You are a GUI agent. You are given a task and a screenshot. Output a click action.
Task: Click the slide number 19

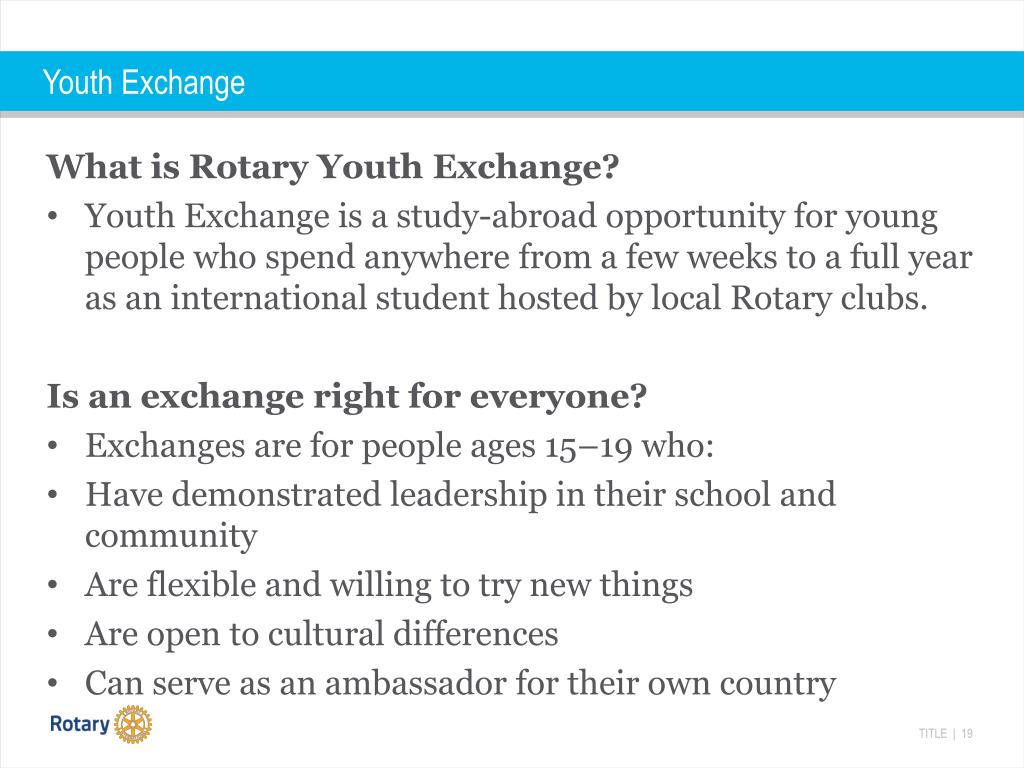coord(967,733)
